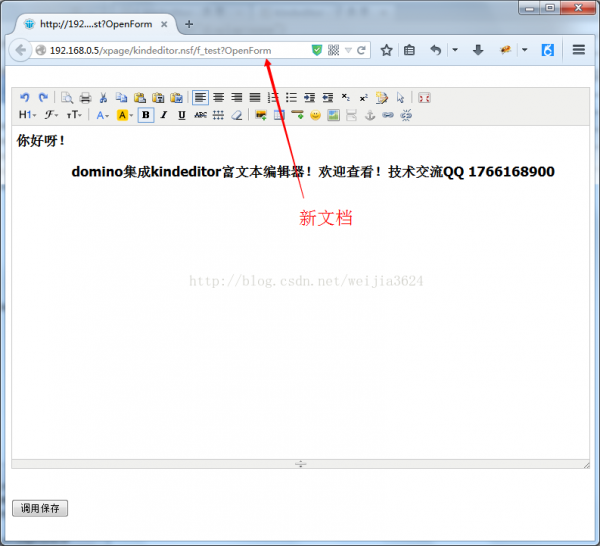Toggle bold formatting
600x546 pixels.
point(146,115)
